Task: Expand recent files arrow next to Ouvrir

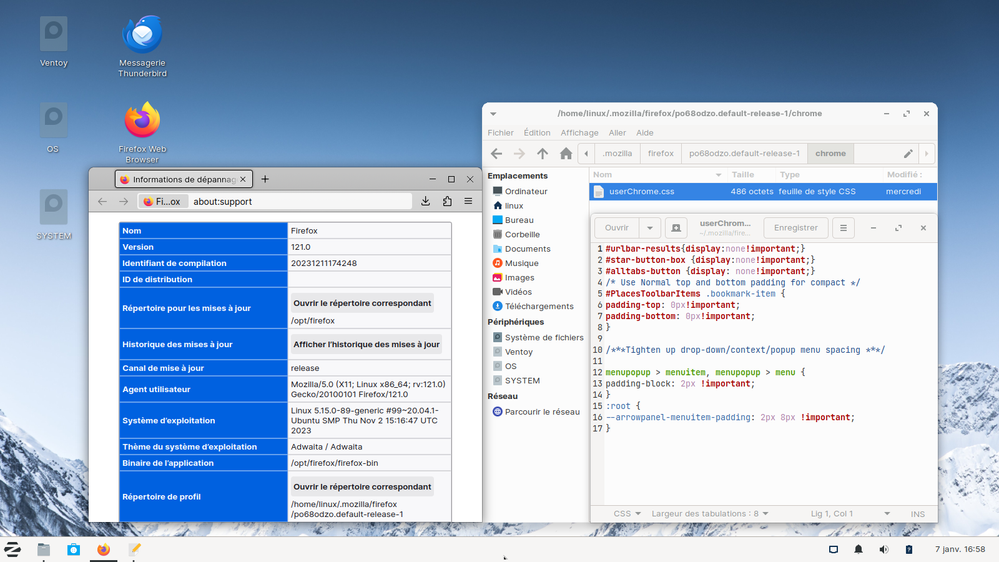Action: tap(650, 227)
